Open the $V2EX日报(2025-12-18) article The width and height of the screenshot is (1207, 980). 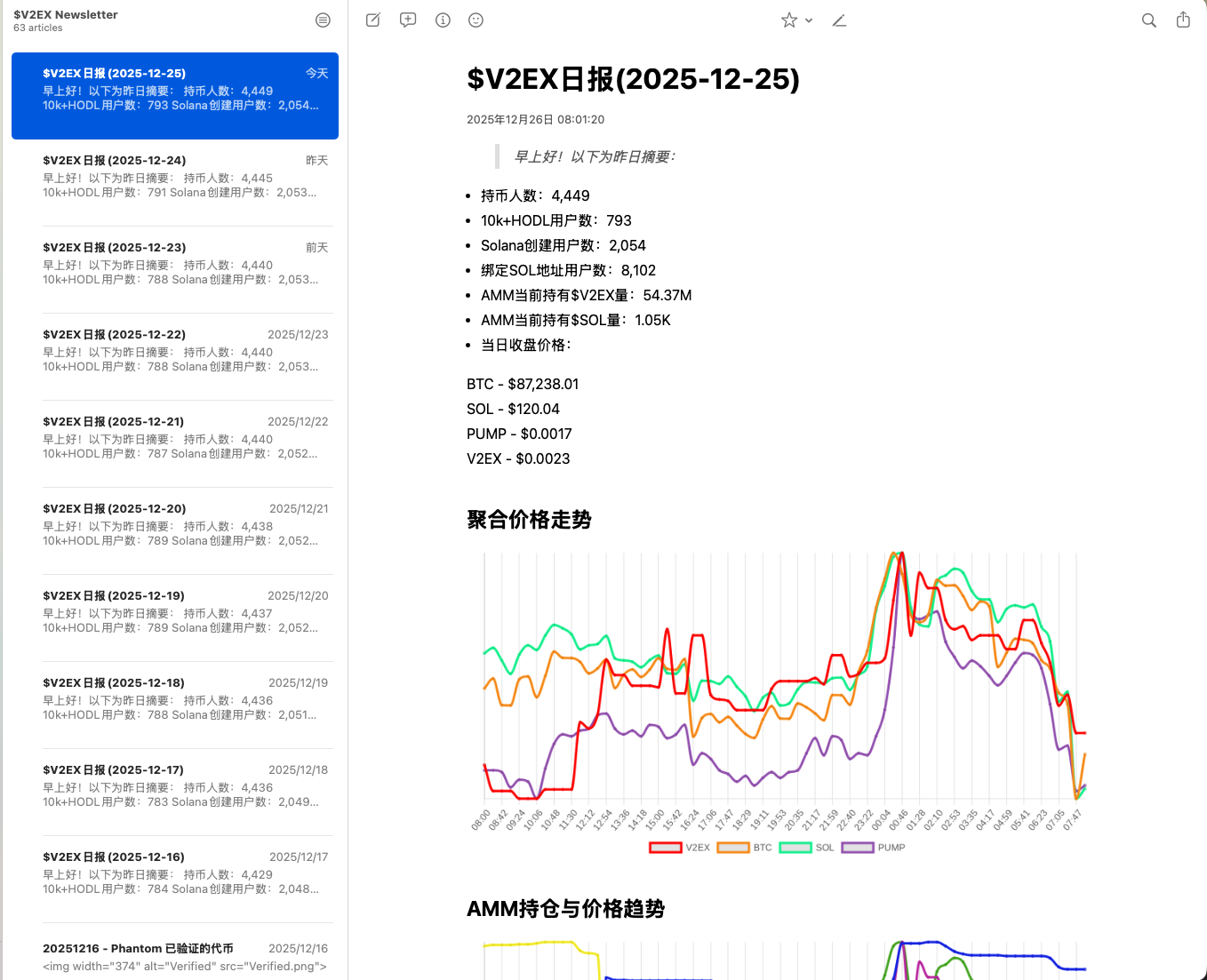point(175,705)
